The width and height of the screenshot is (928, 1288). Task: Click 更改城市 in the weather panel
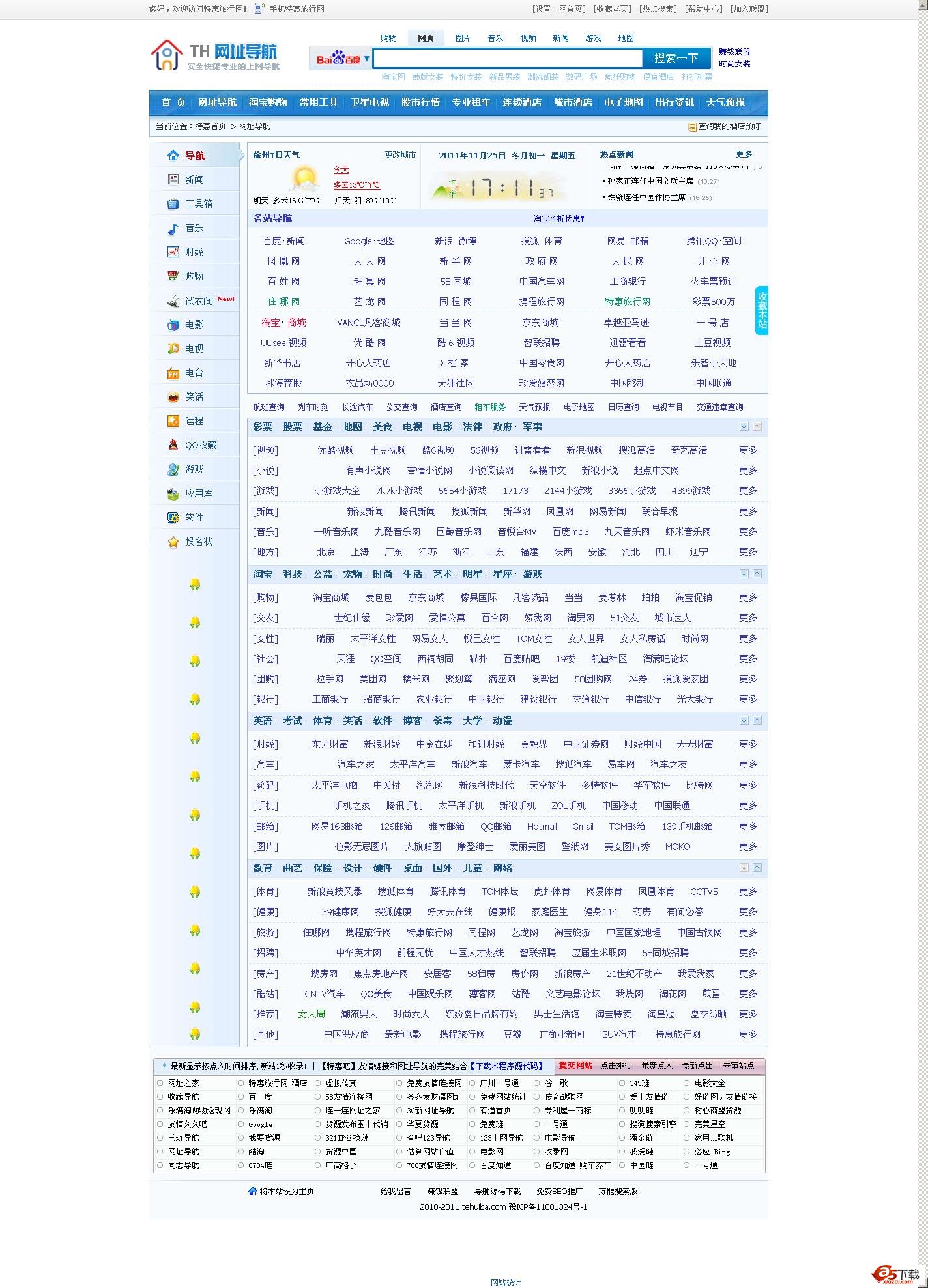point(400,155)
